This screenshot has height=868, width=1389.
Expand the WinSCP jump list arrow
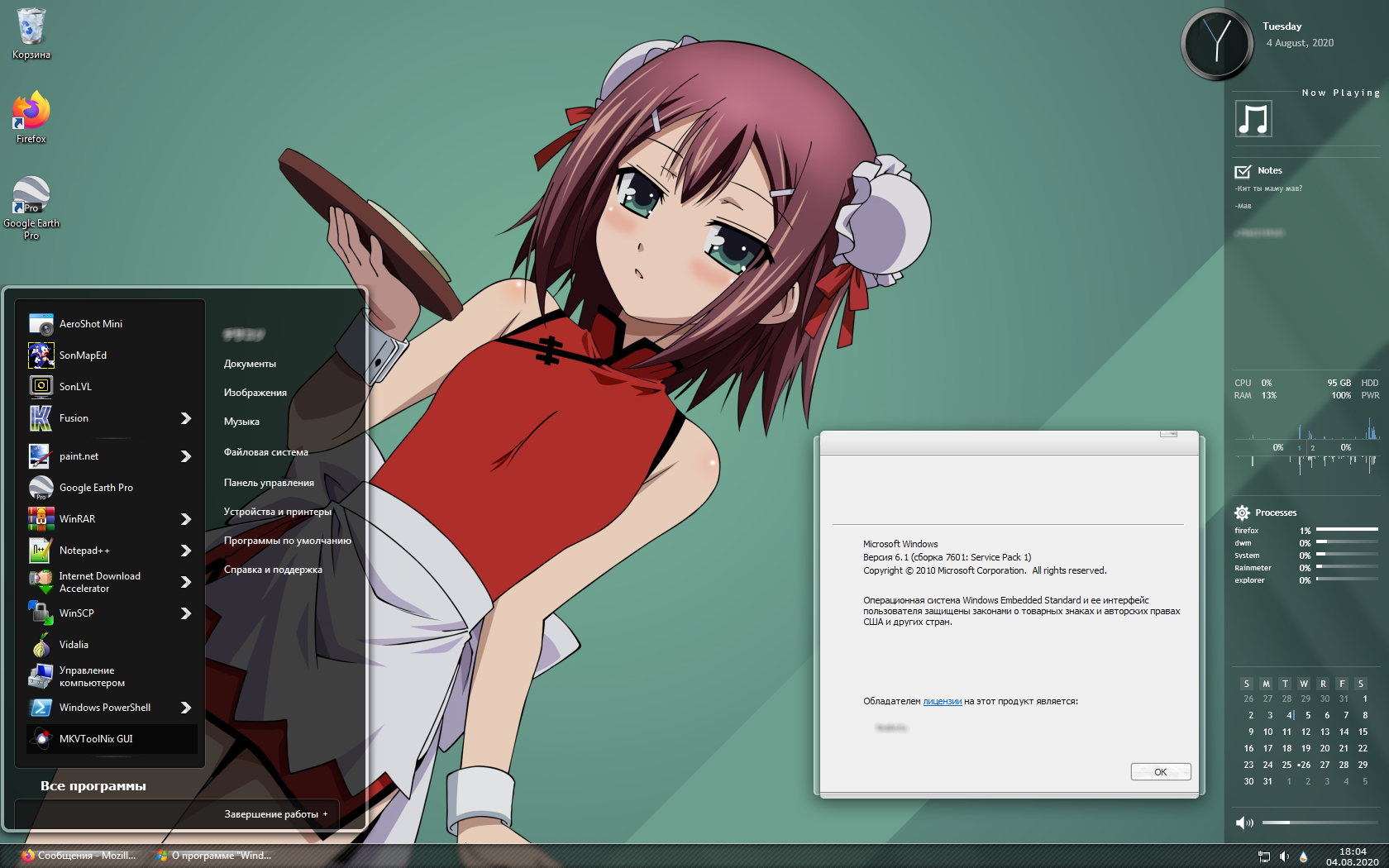pyautogui.click(x=186, y=613)
